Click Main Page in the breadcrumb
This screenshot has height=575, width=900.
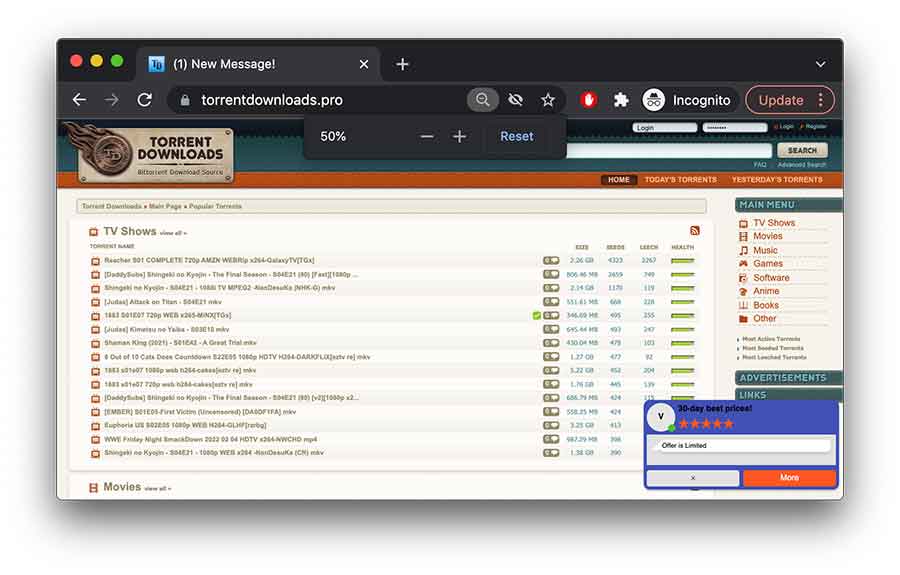pyautogui.click(x=165, y=206)
